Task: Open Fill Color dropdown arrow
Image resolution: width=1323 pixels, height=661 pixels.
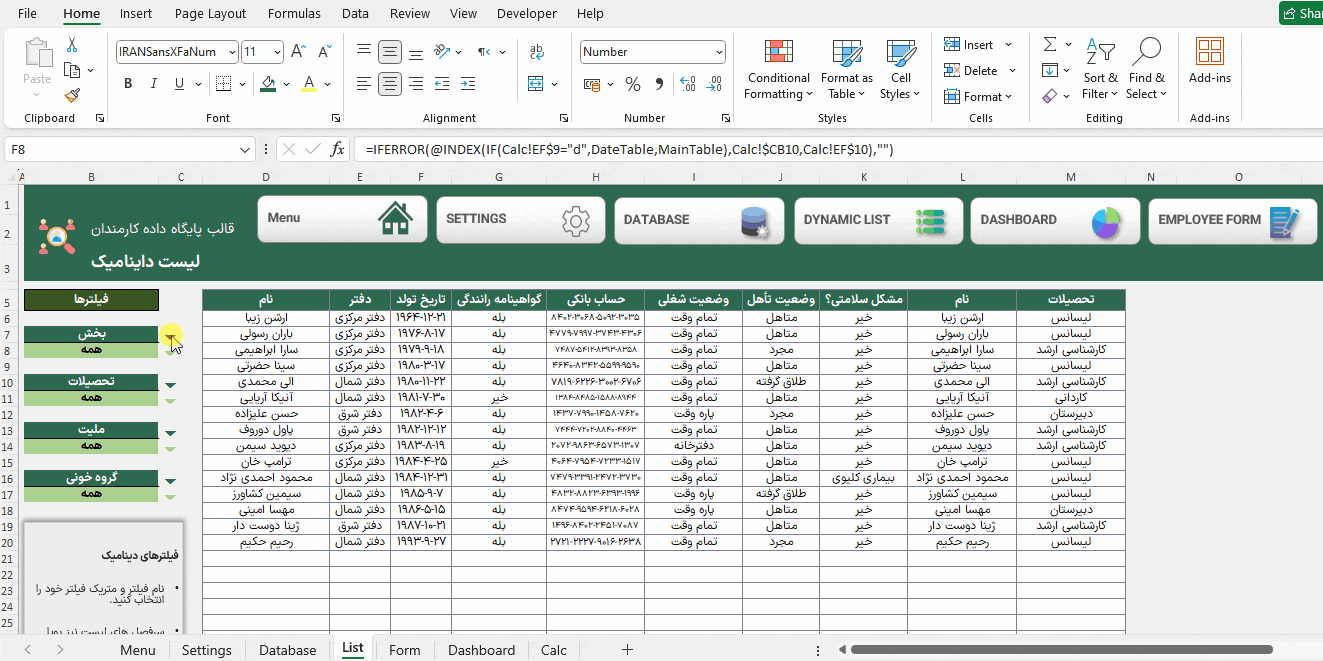Action: pyautogui.click(x=286, y=84)
